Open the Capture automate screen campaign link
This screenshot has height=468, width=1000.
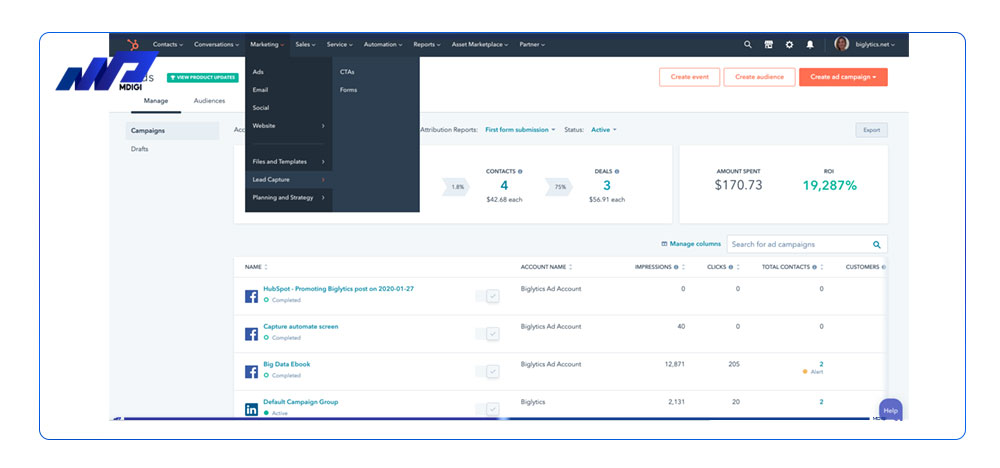click(x=301, y=326)
